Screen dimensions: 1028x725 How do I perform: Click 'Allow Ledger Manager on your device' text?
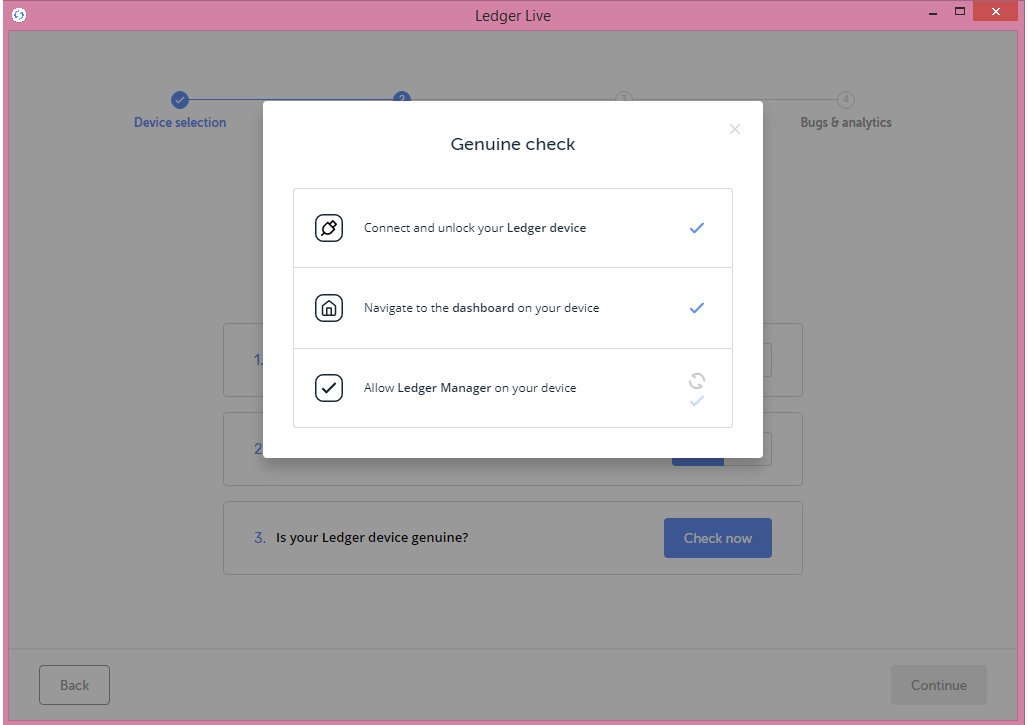coord(470,388)
